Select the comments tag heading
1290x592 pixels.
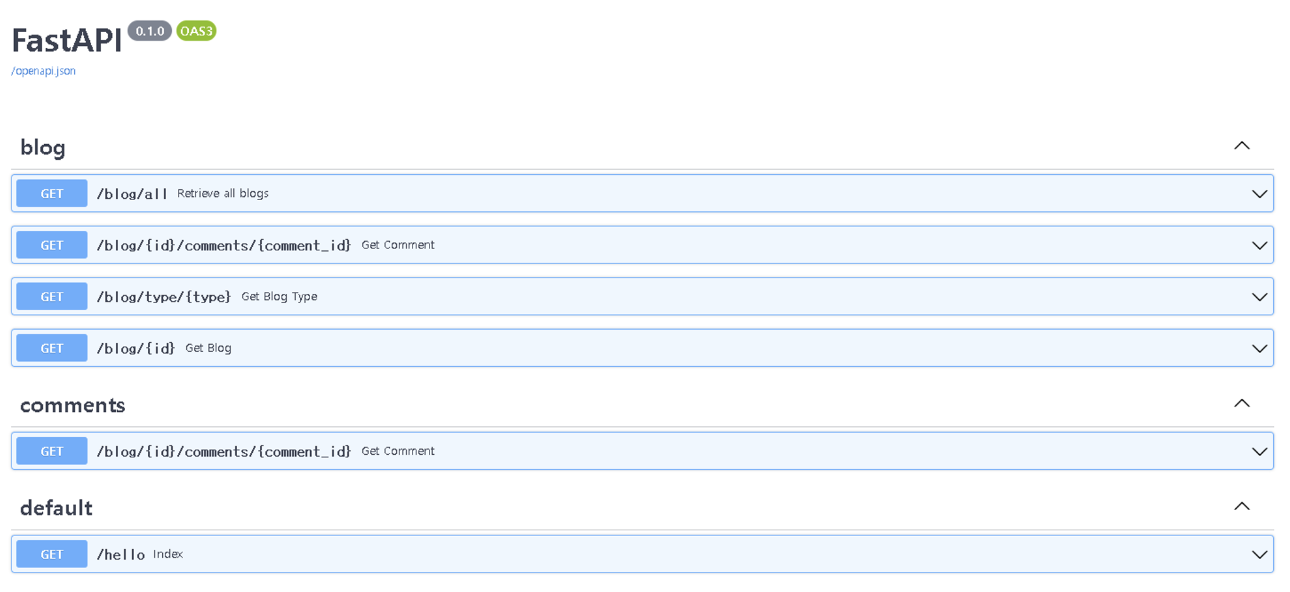point(72,405)
